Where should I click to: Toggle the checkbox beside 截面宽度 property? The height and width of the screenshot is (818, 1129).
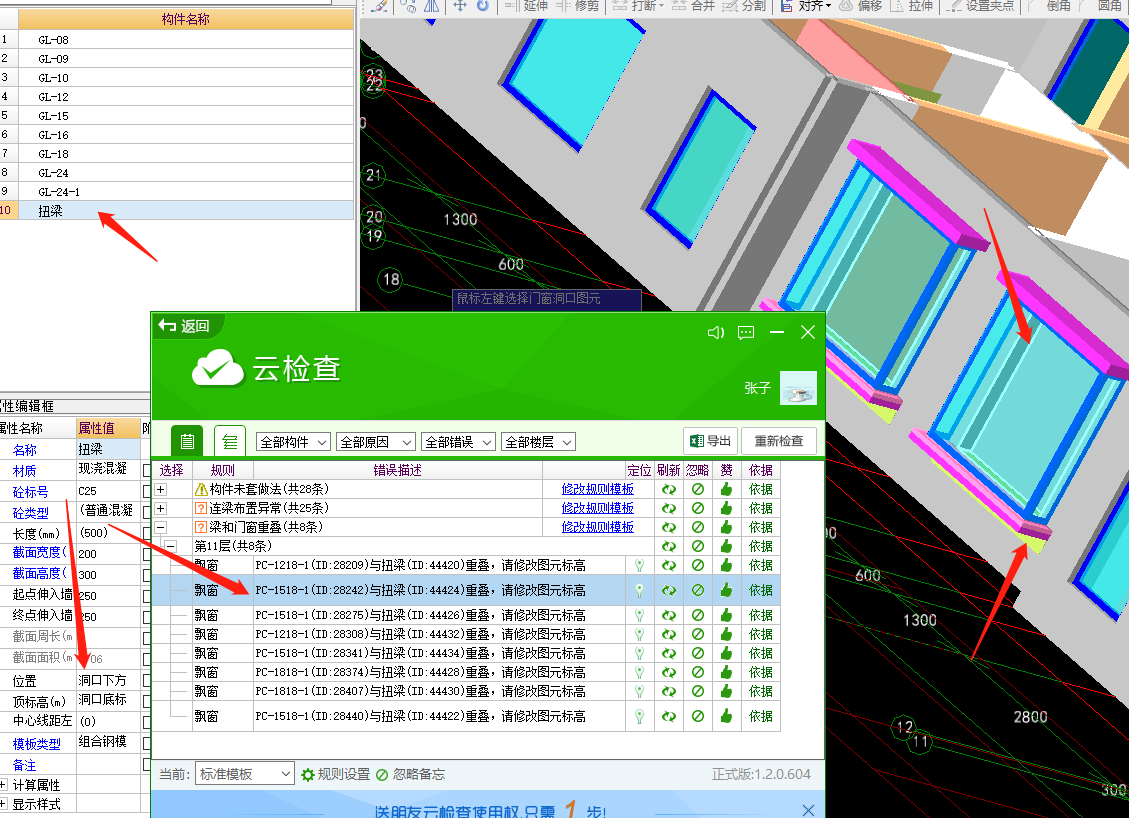[x=146, y=554]
